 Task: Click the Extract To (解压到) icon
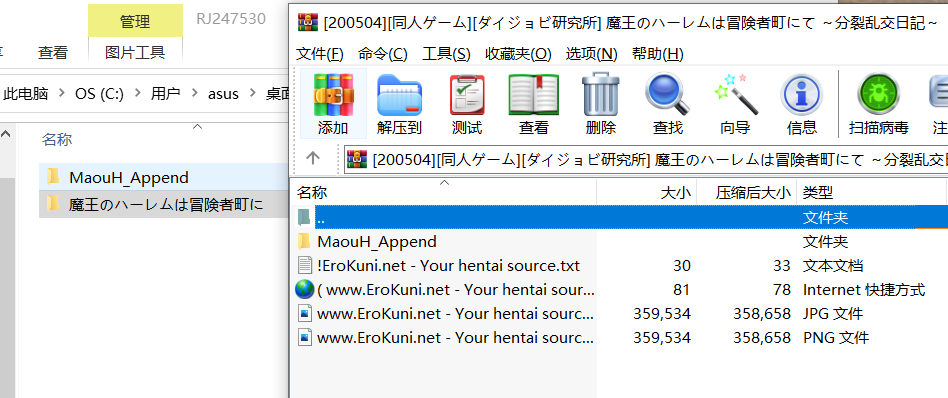pyautogui.click(x=399, y=95)
